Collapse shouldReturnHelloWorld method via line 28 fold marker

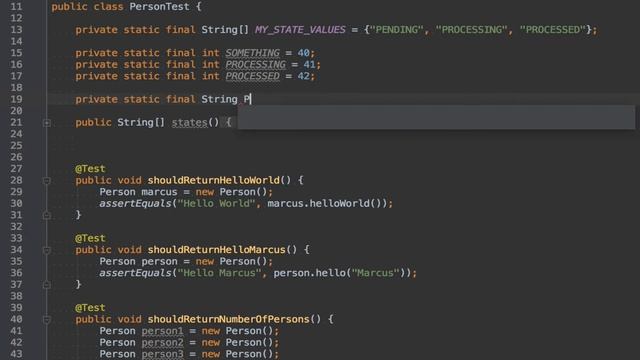point(47,180)
